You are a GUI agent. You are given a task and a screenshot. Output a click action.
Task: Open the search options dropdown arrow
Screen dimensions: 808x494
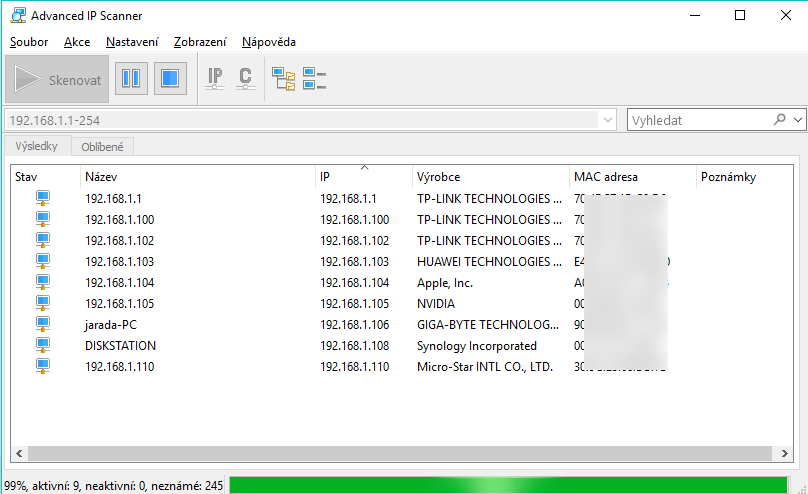(798, 120)
